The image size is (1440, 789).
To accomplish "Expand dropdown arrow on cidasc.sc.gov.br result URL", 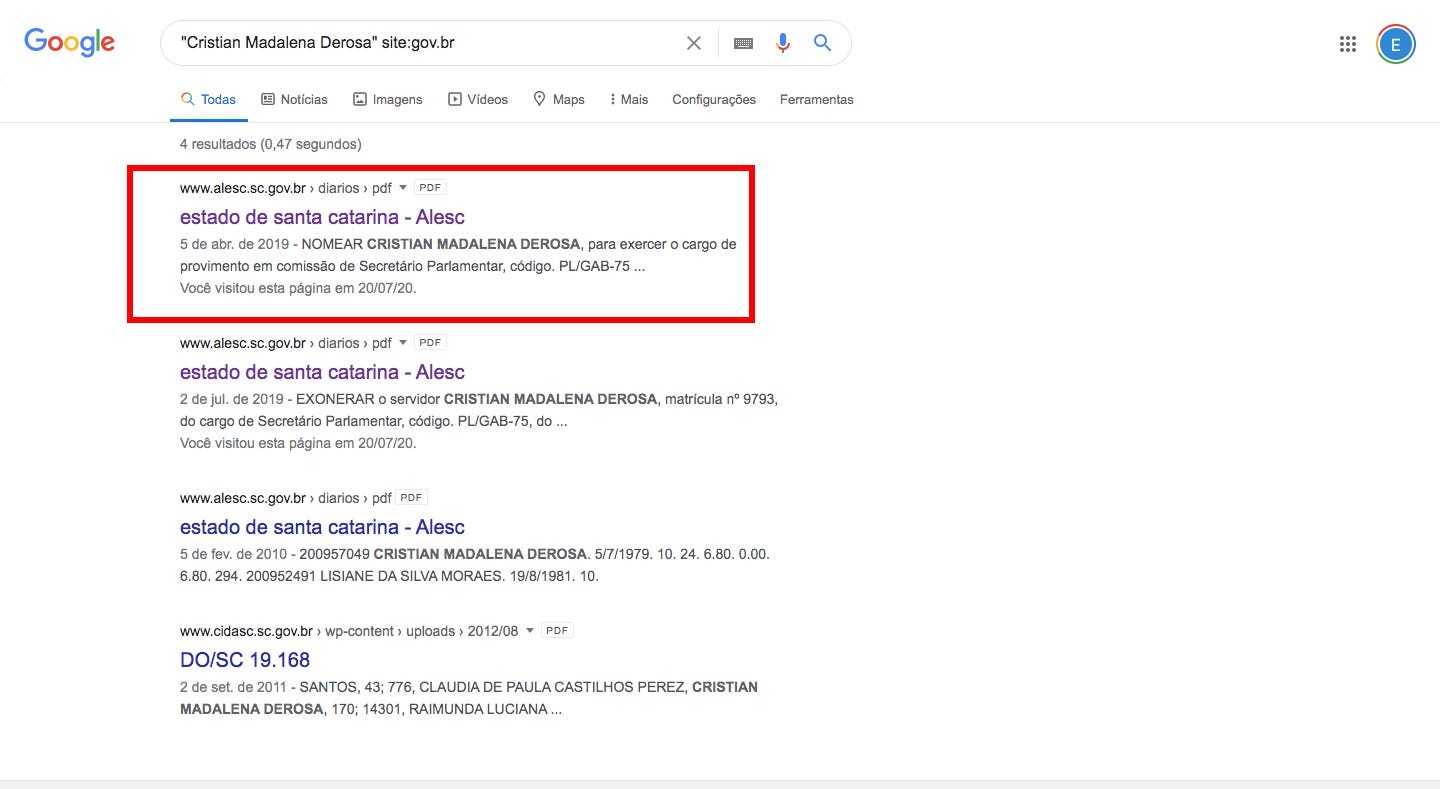I will (x=530, y=631).
